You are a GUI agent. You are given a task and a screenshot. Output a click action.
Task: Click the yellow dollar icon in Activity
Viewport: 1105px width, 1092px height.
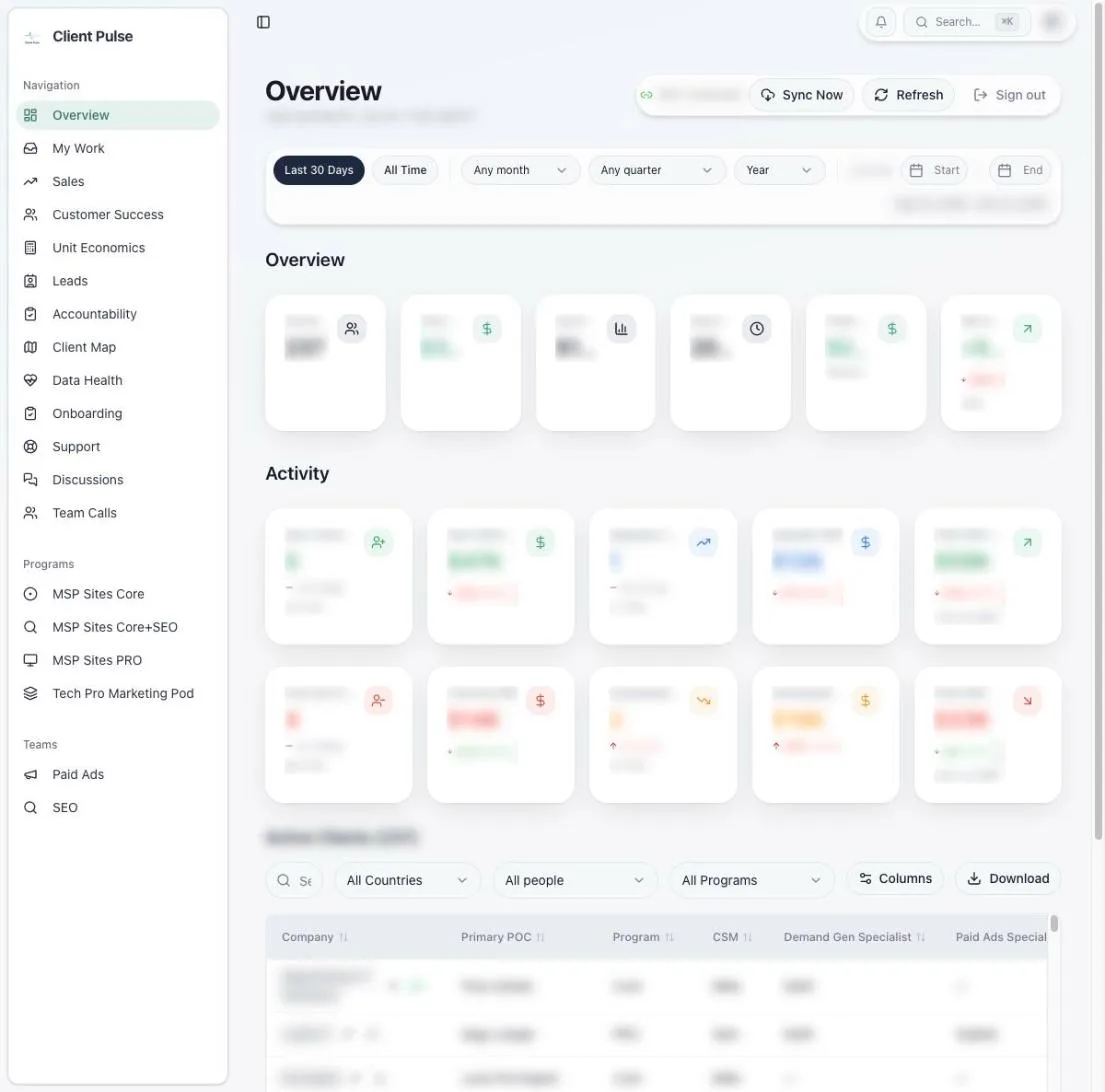865,700
